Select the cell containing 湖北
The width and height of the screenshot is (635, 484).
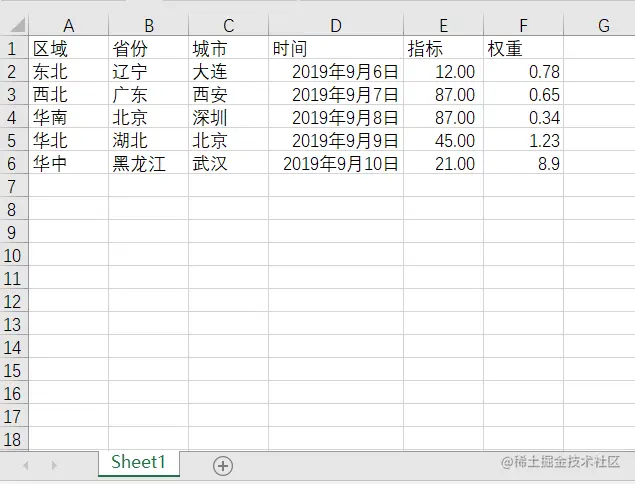(149, 141)
